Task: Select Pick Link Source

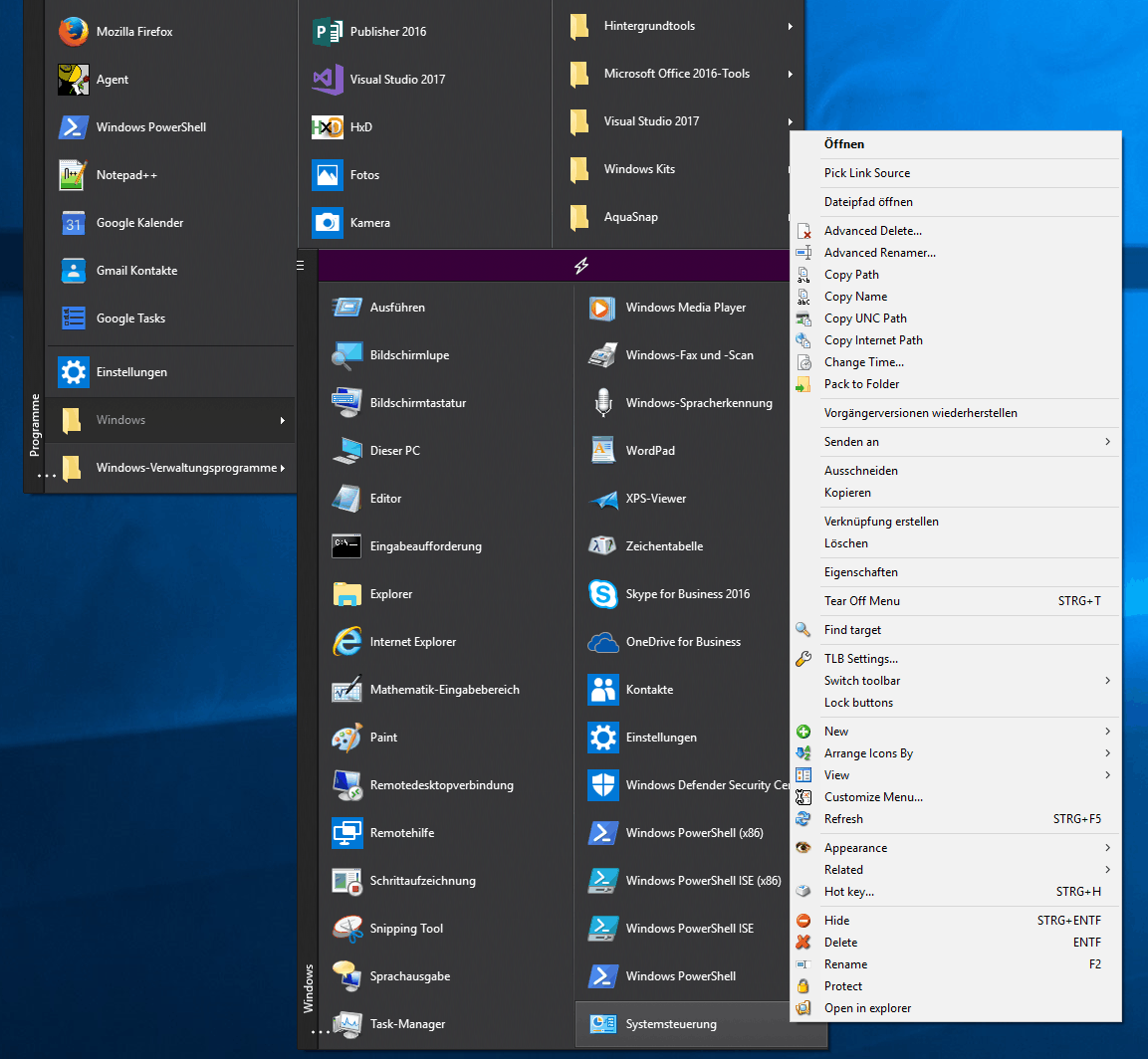Action: (x=956, y=173)
